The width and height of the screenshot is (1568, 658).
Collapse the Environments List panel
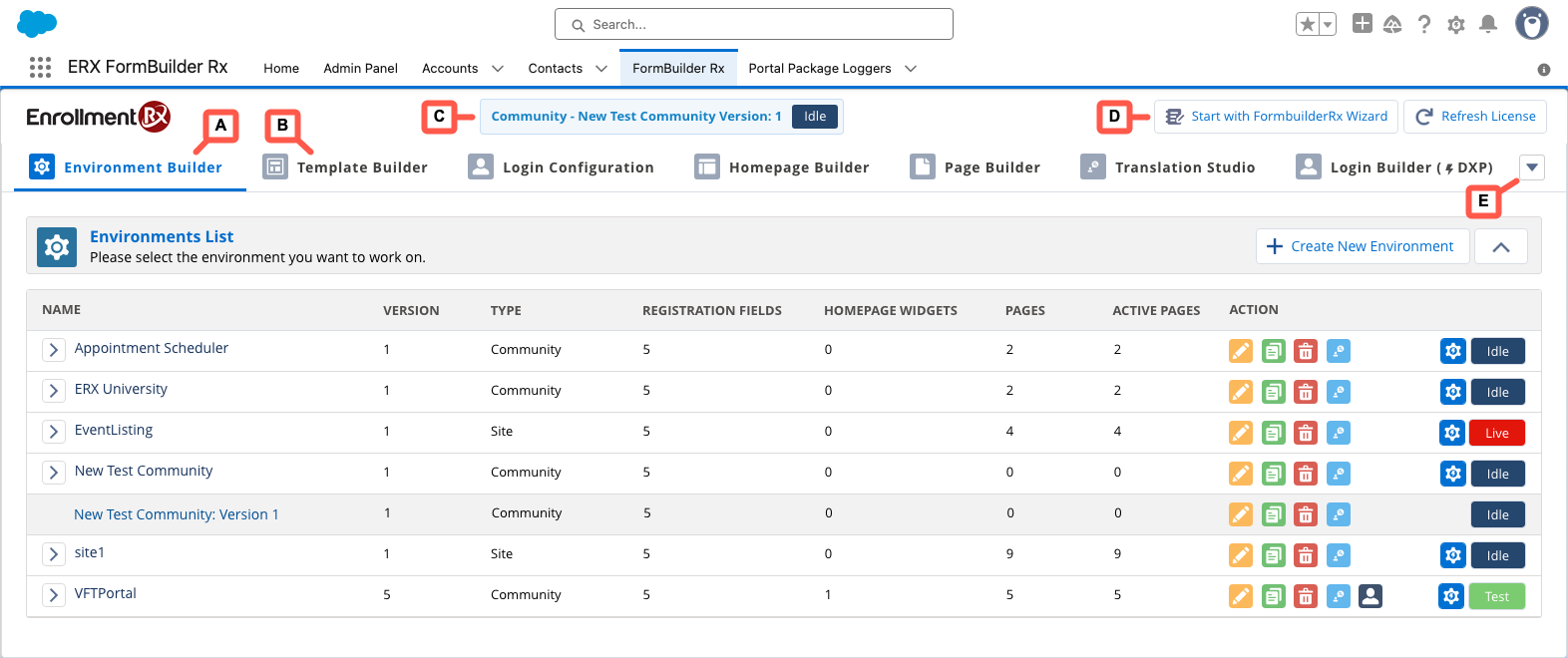1500,246
